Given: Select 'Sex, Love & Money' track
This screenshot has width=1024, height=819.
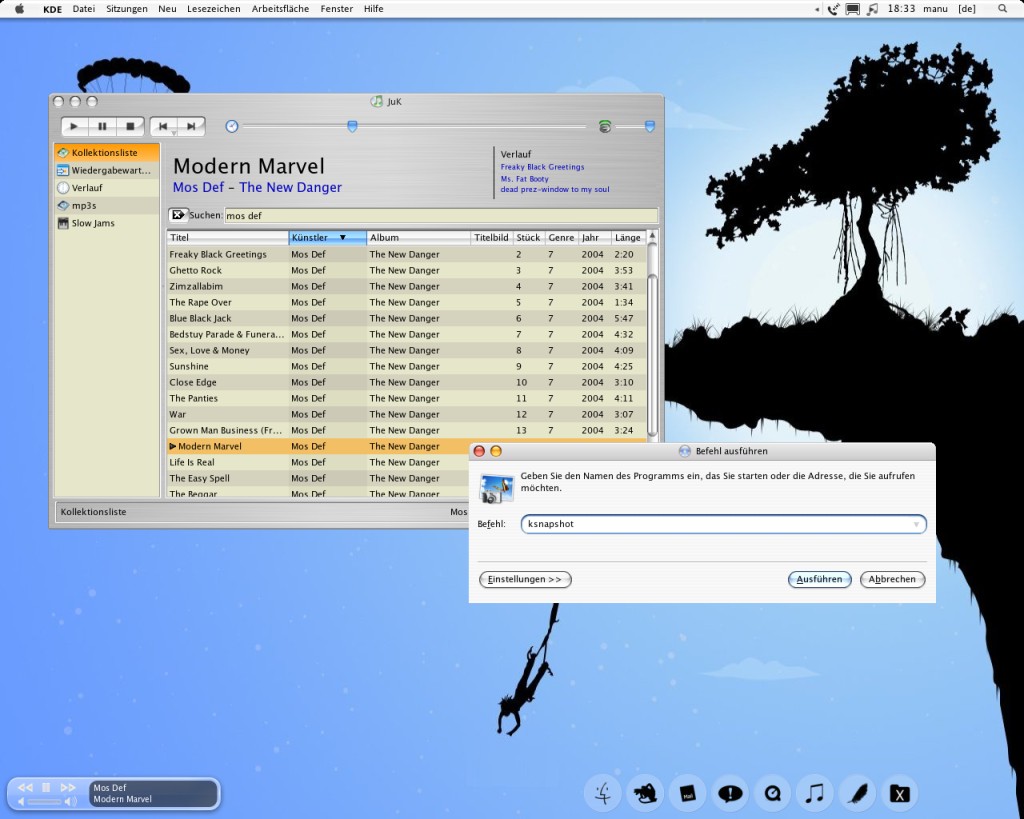Looking at the screenshot, I should coord(406,350).
